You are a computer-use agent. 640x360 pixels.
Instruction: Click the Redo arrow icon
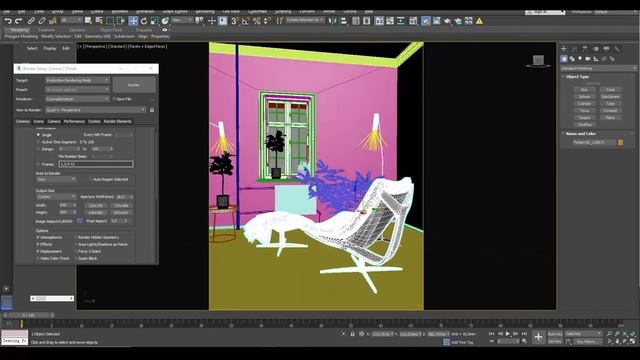[x=18, y=21]
